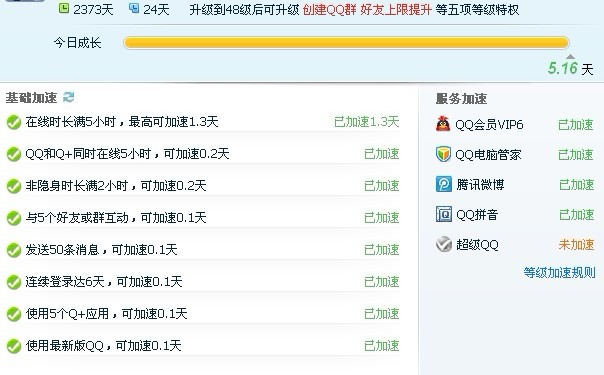The height and width of the screenshot is (375, 604).
Task: Click the 腾讯微博 icon
Action: (444, 184)
